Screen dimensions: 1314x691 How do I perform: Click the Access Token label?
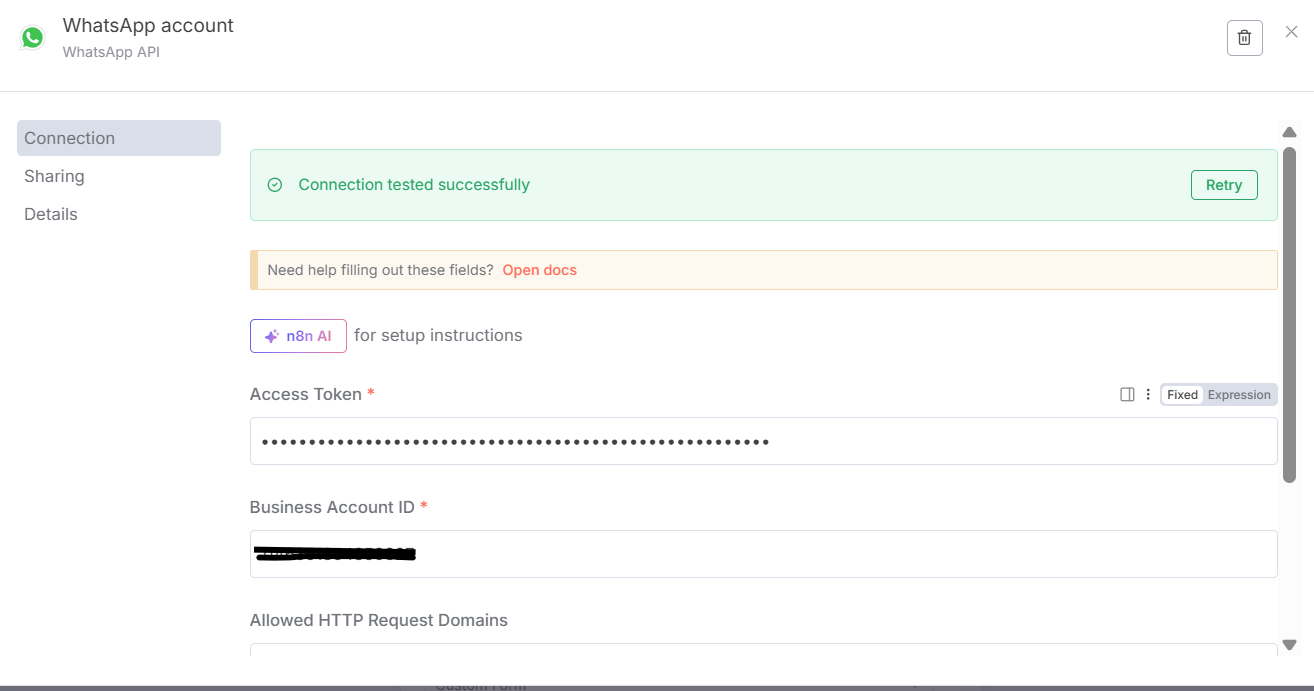(x=306, y=394)
